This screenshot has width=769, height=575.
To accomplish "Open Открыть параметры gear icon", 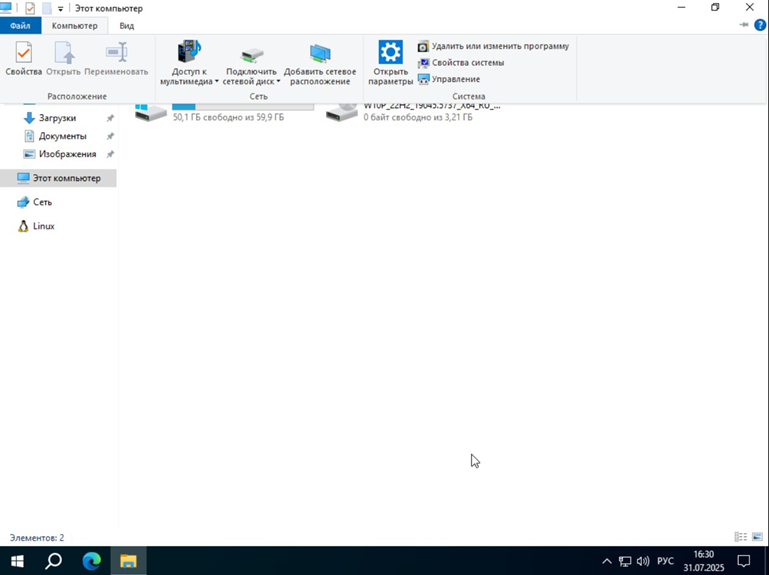I will point(390,63).
